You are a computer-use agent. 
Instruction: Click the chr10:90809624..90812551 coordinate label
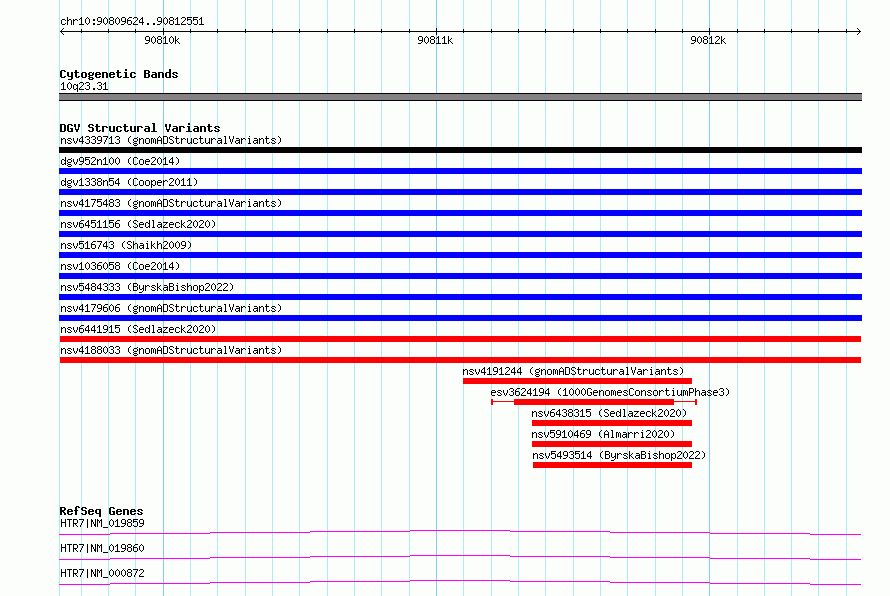132,22
